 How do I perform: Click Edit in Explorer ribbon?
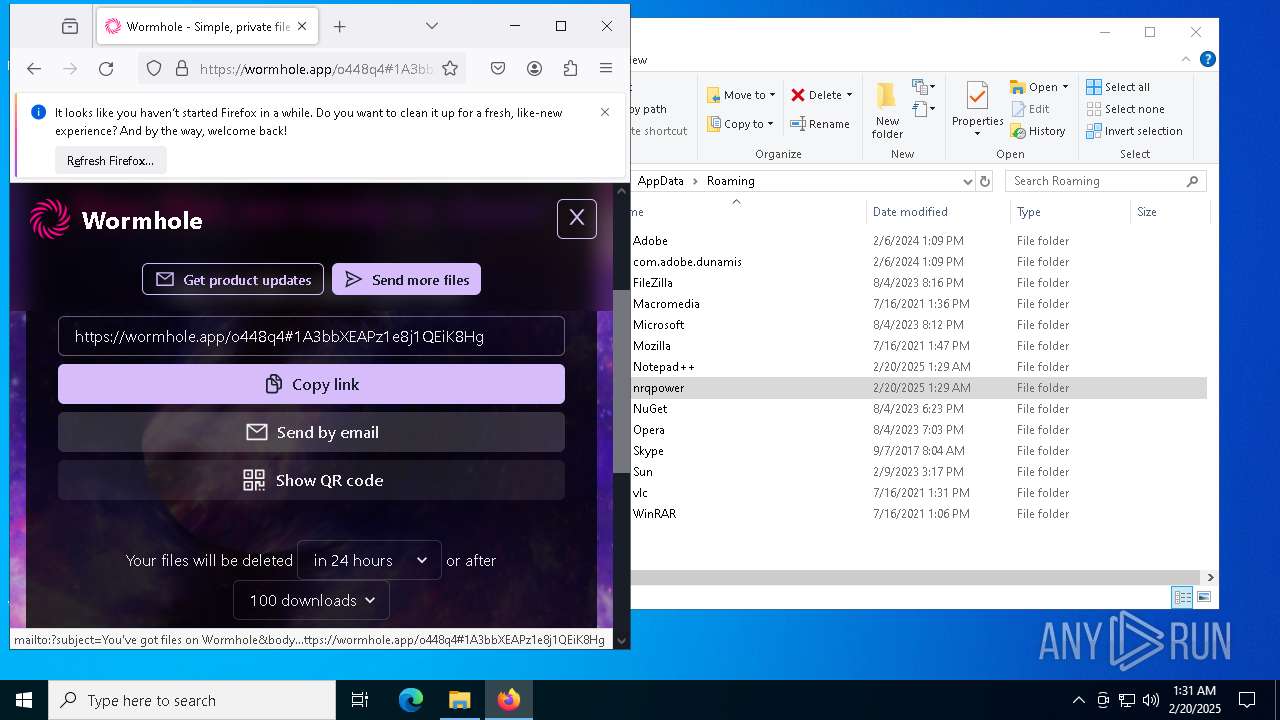(1030, 109)
